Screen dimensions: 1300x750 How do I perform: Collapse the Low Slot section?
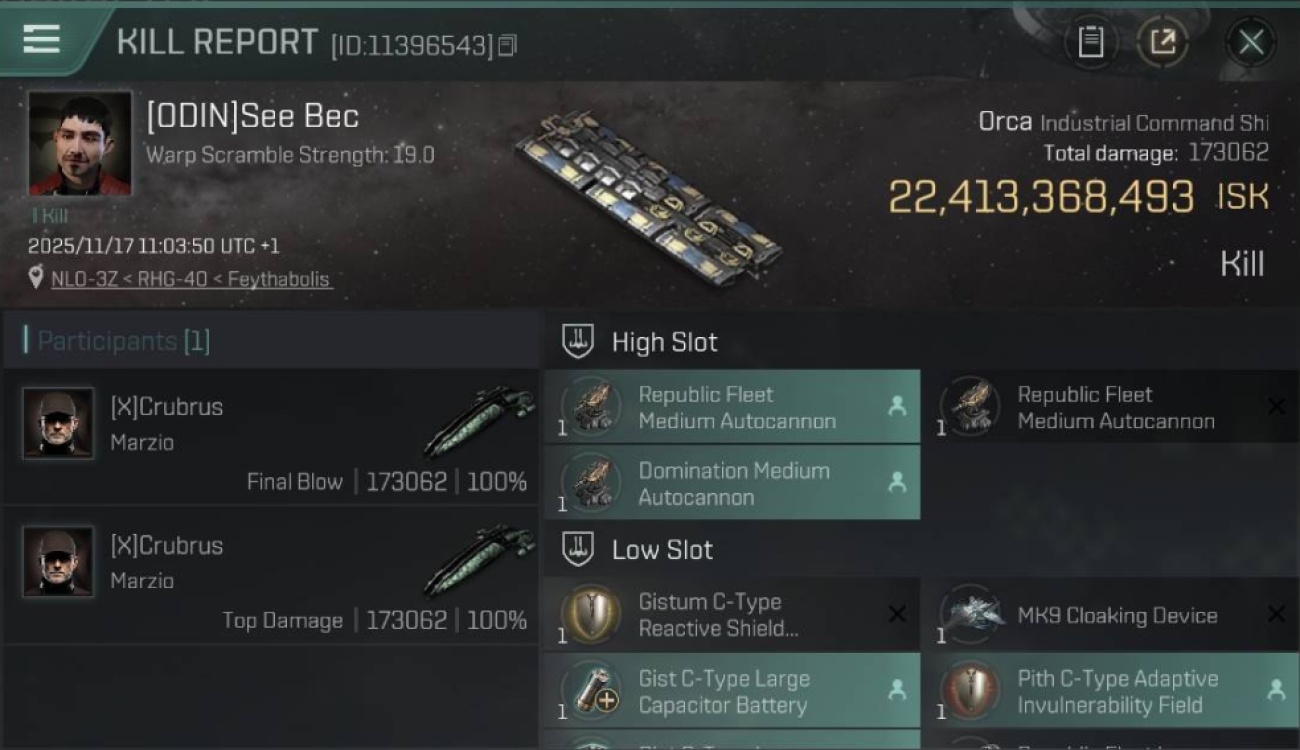(578, 549)
